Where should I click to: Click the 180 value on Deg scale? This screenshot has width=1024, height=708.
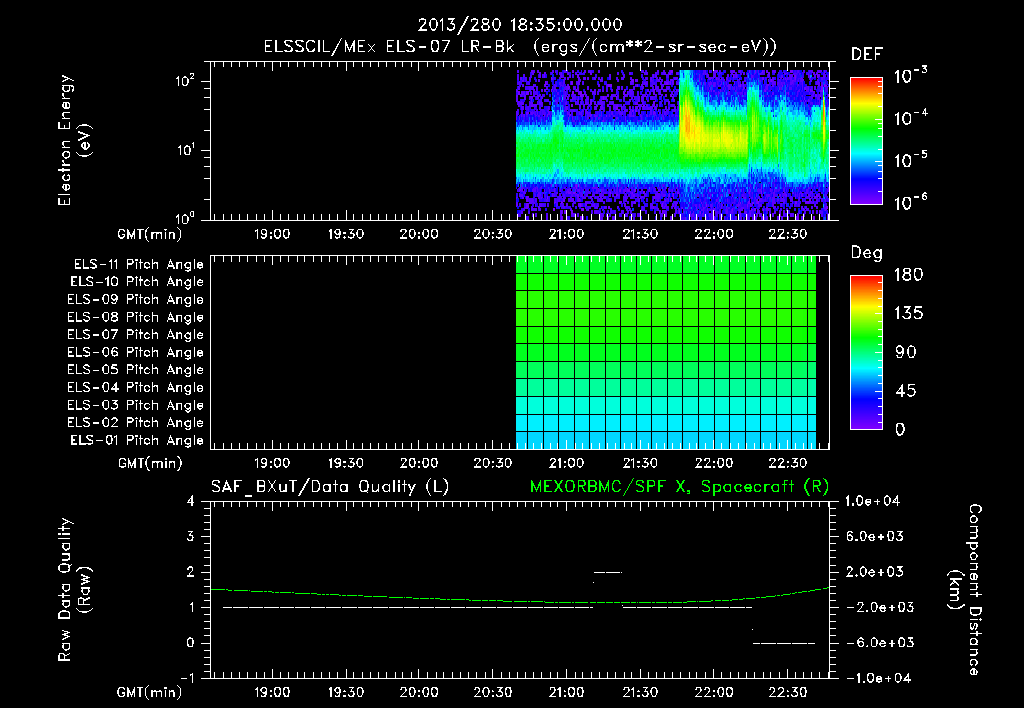point(908,275)
